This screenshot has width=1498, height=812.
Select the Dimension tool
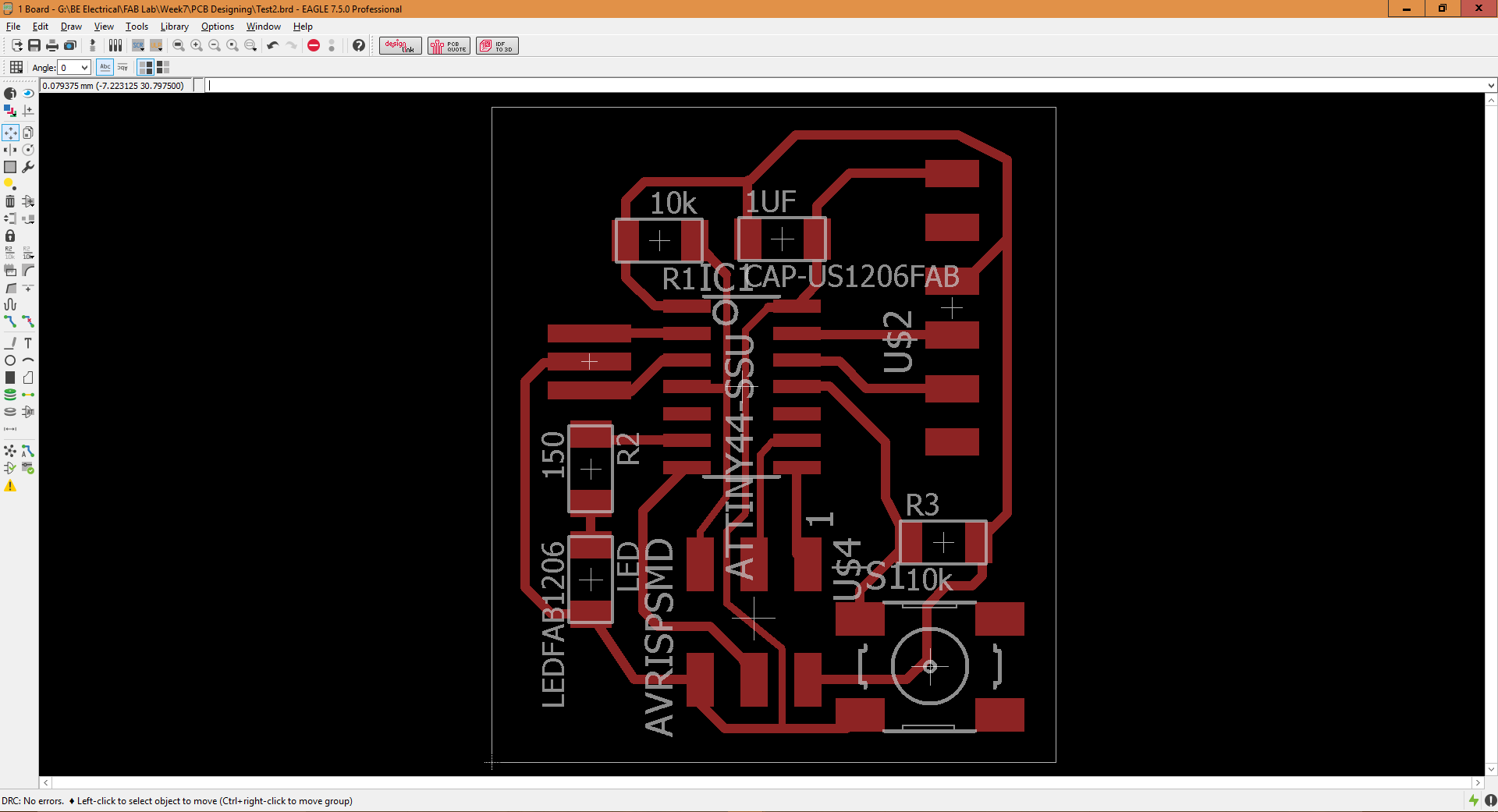[x=10, y=429]
